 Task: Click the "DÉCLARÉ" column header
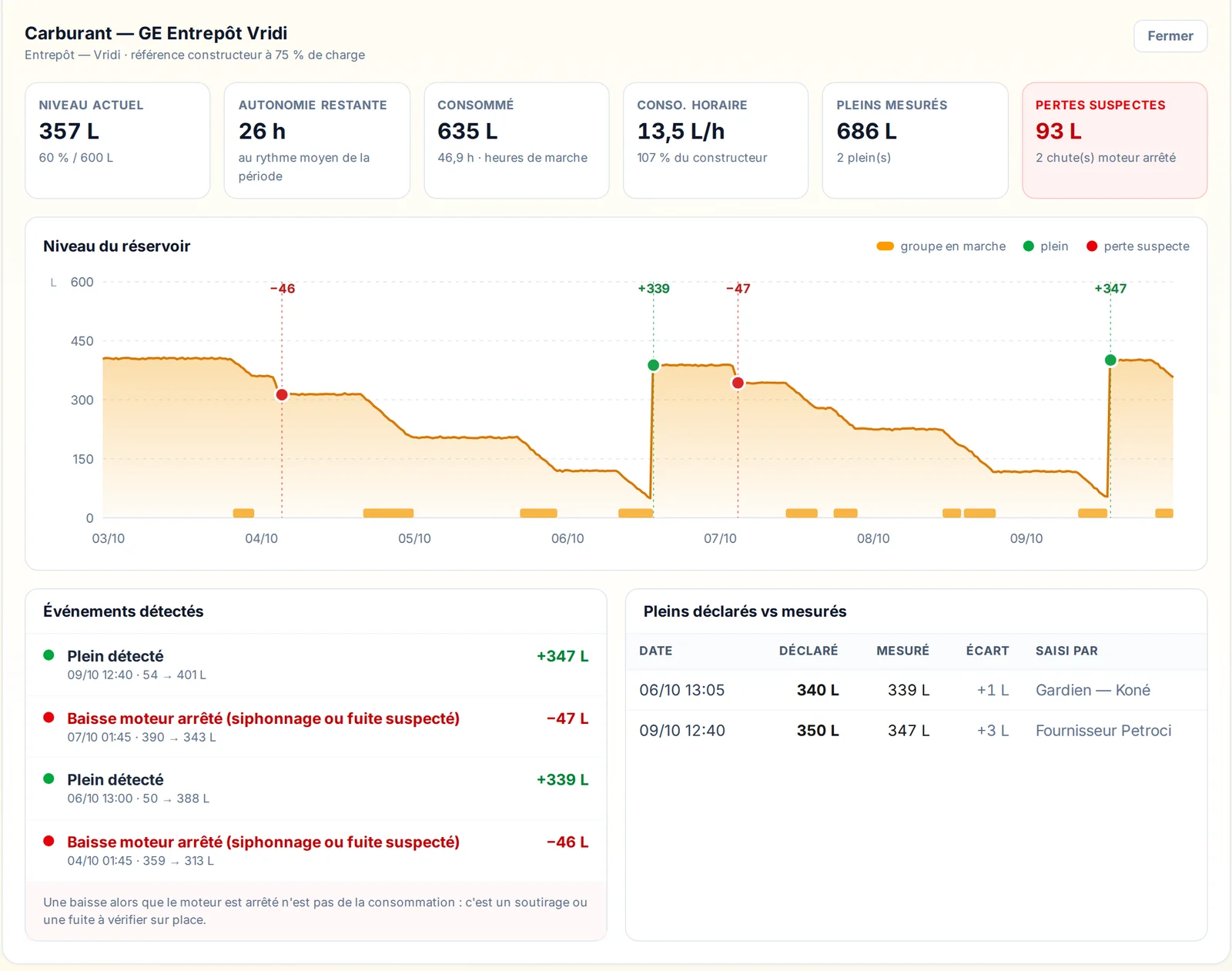[x=808, y=651]
